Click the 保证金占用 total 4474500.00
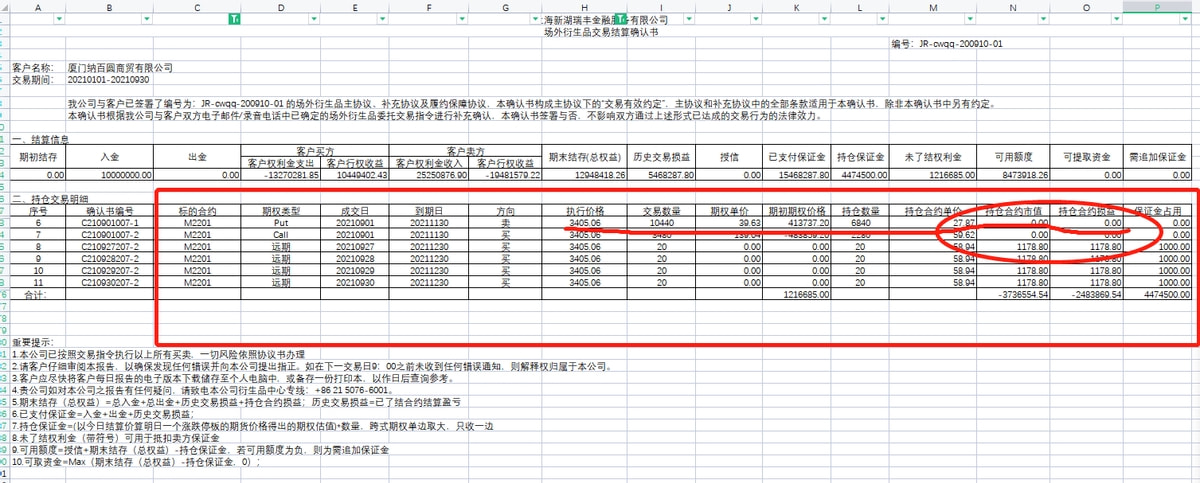1200x483 pixels. click(x=1157, y=295)
